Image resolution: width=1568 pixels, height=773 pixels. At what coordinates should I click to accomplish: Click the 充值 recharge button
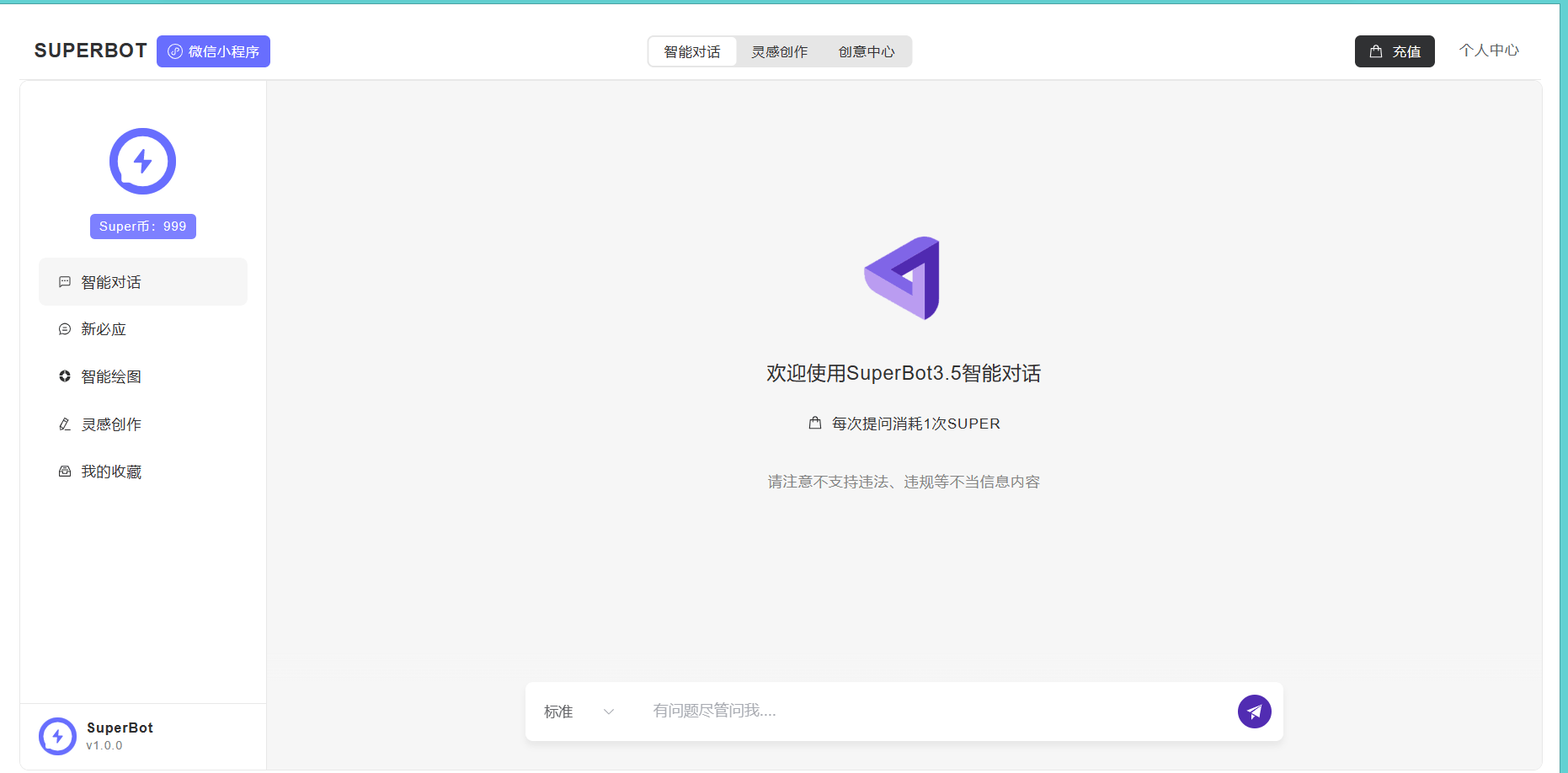(x=1395, y=51)
